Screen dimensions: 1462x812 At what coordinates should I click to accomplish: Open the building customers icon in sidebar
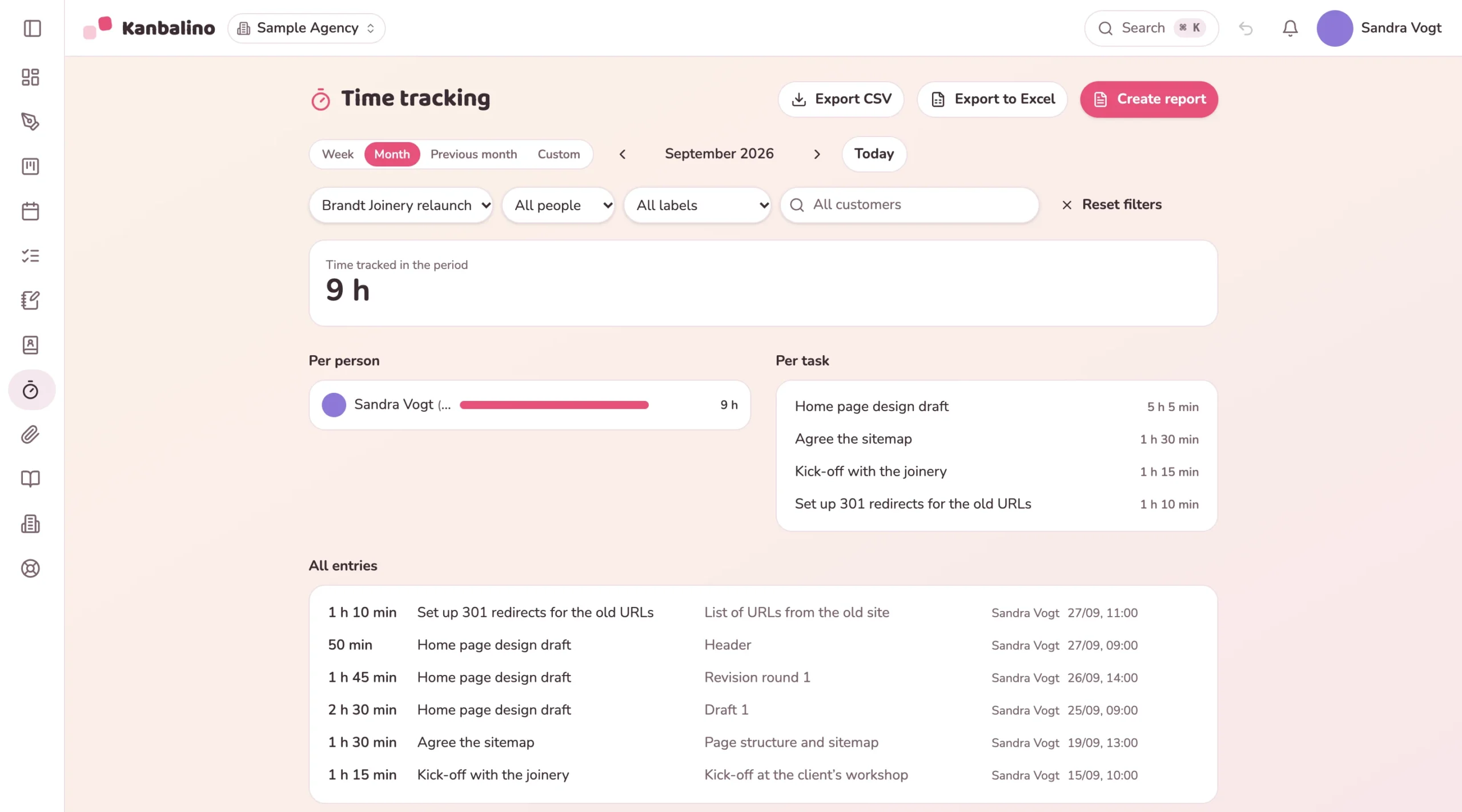[30, 524]
